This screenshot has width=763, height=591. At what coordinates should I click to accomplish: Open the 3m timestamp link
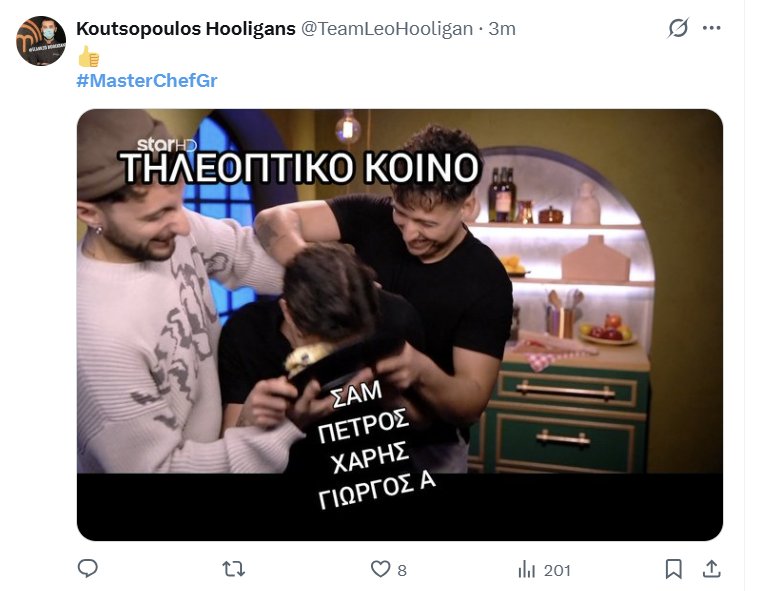click(502, 29)
